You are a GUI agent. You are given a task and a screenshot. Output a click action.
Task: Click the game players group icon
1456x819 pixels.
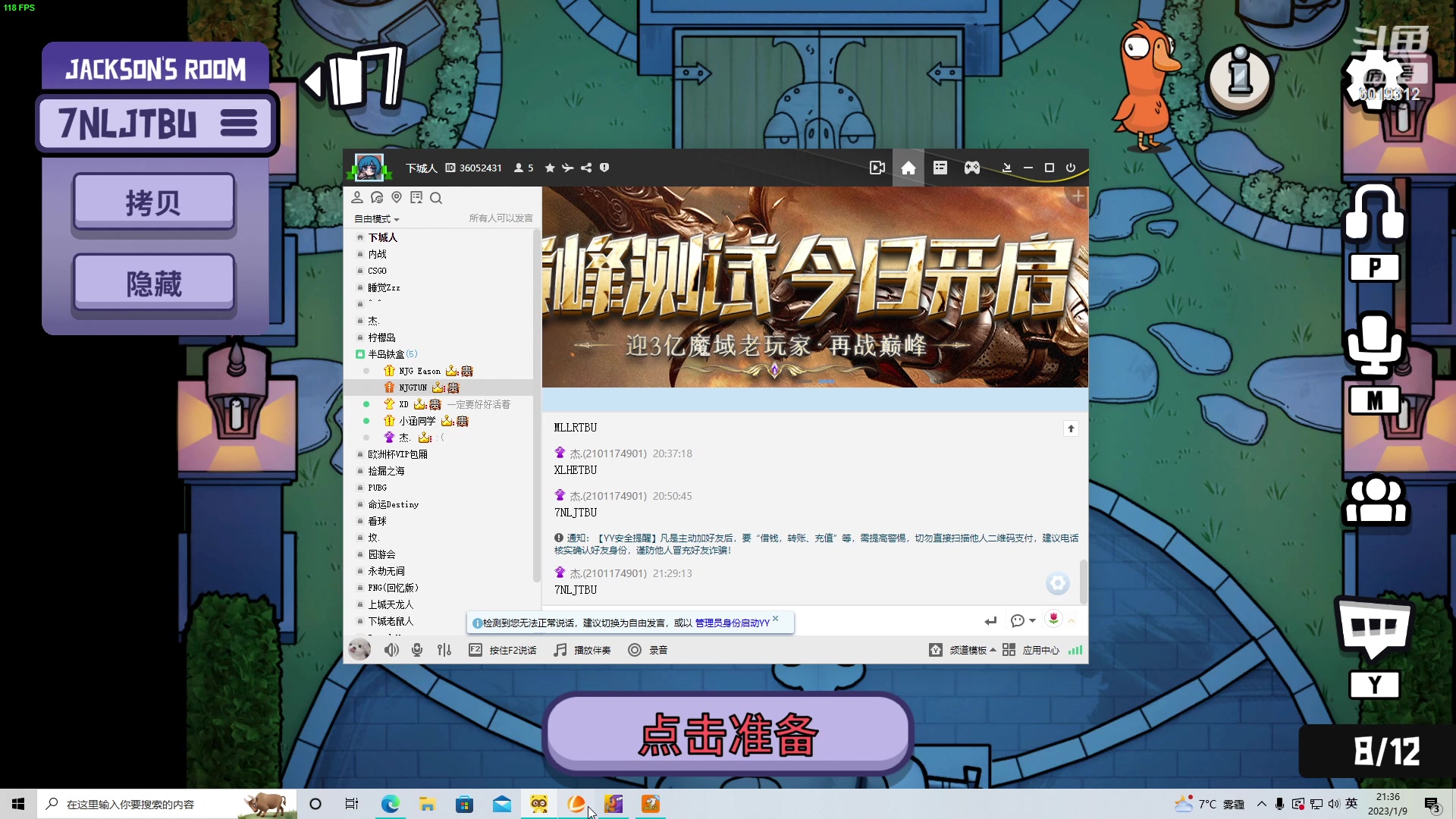[x=1374, y=500]
